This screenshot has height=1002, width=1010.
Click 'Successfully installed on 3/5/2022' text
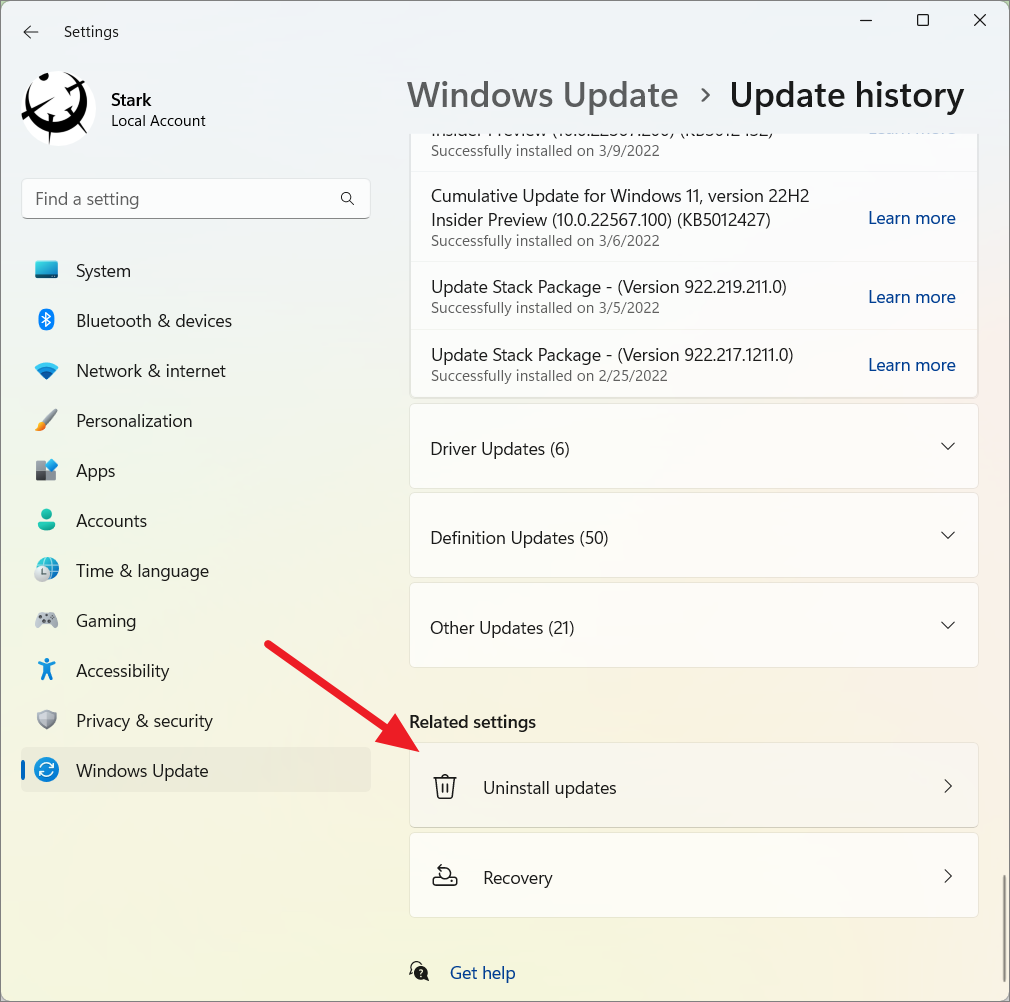(x=545, y=308)
